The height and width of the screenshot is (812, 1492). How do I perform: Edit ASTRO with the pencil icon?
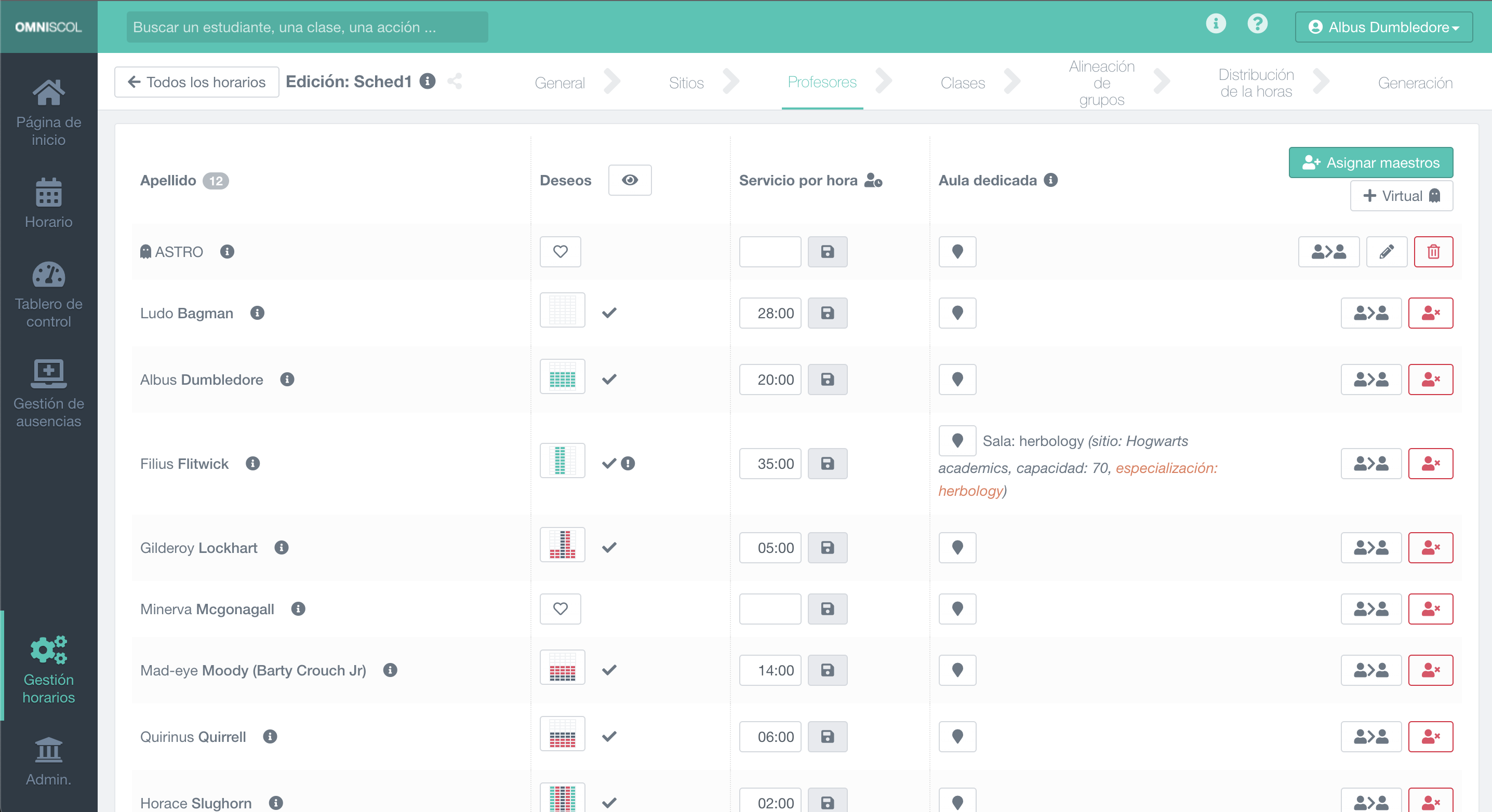(1386, 252)
